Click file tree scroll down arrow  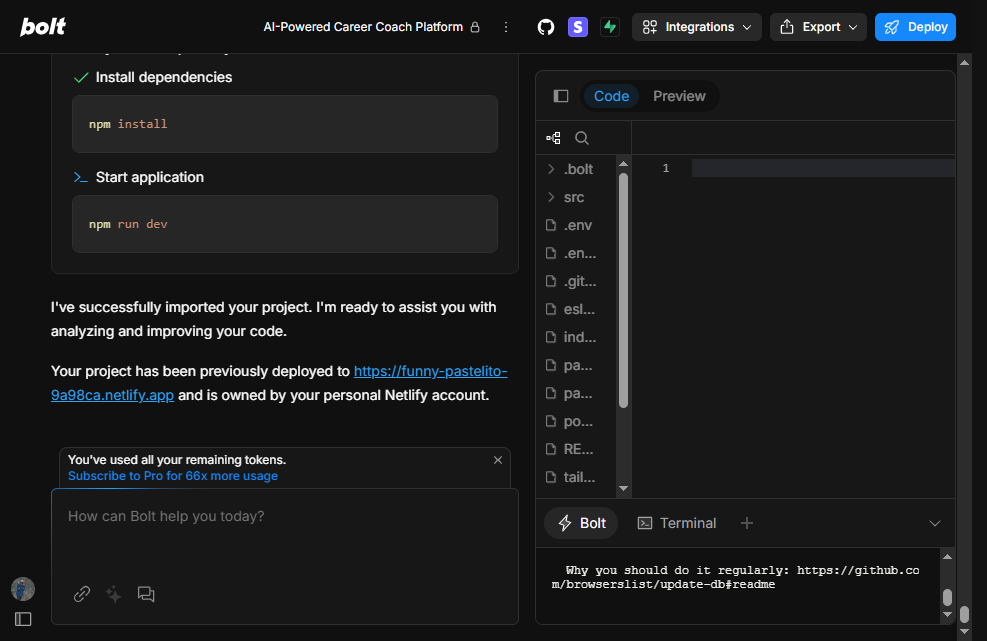623,489
